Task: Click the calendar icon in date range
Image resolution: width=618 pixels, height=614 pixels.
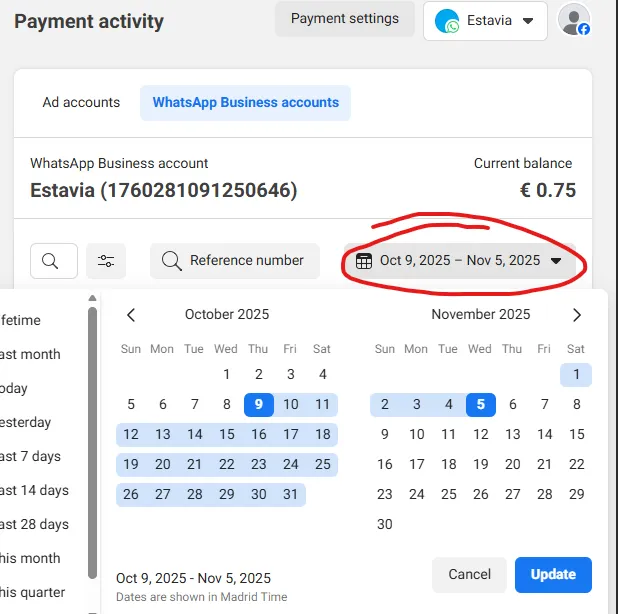Action: [364, 261]
